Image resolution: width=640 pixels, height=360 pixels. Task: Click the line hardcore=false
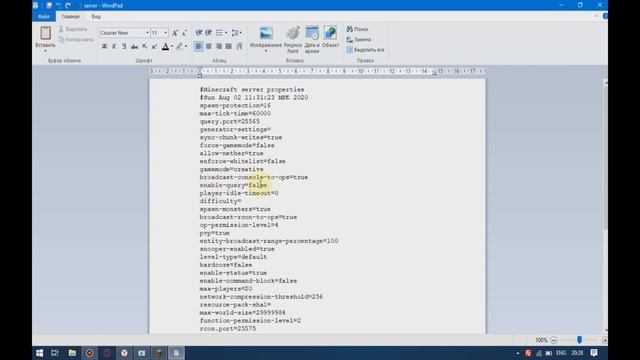(x=226, y=265)
